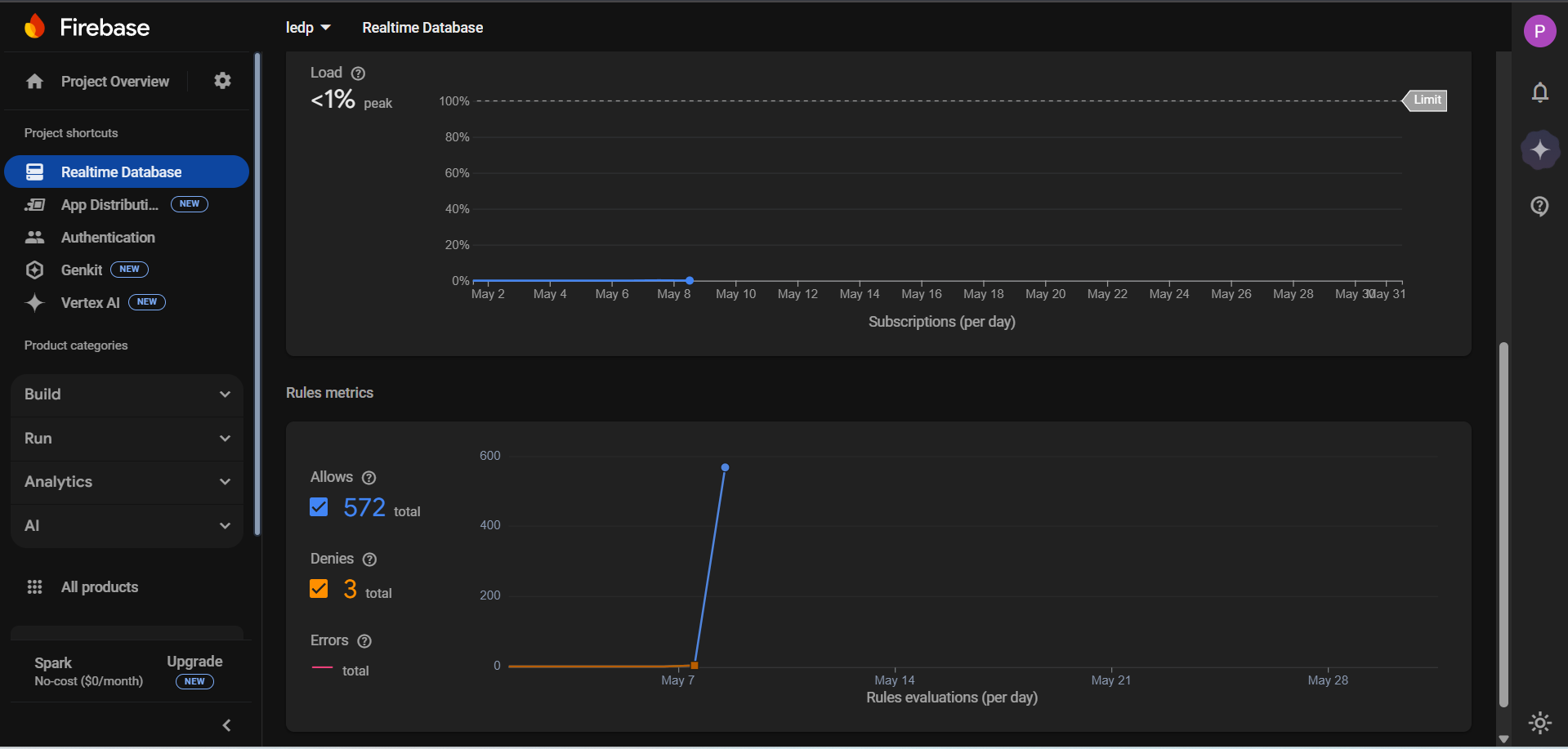Image resolution: width=1568 pixels, height=749 pixels.
Task: Click the Spark No-cost plan label
Action: pyautogui.click(x=88, y=671)
